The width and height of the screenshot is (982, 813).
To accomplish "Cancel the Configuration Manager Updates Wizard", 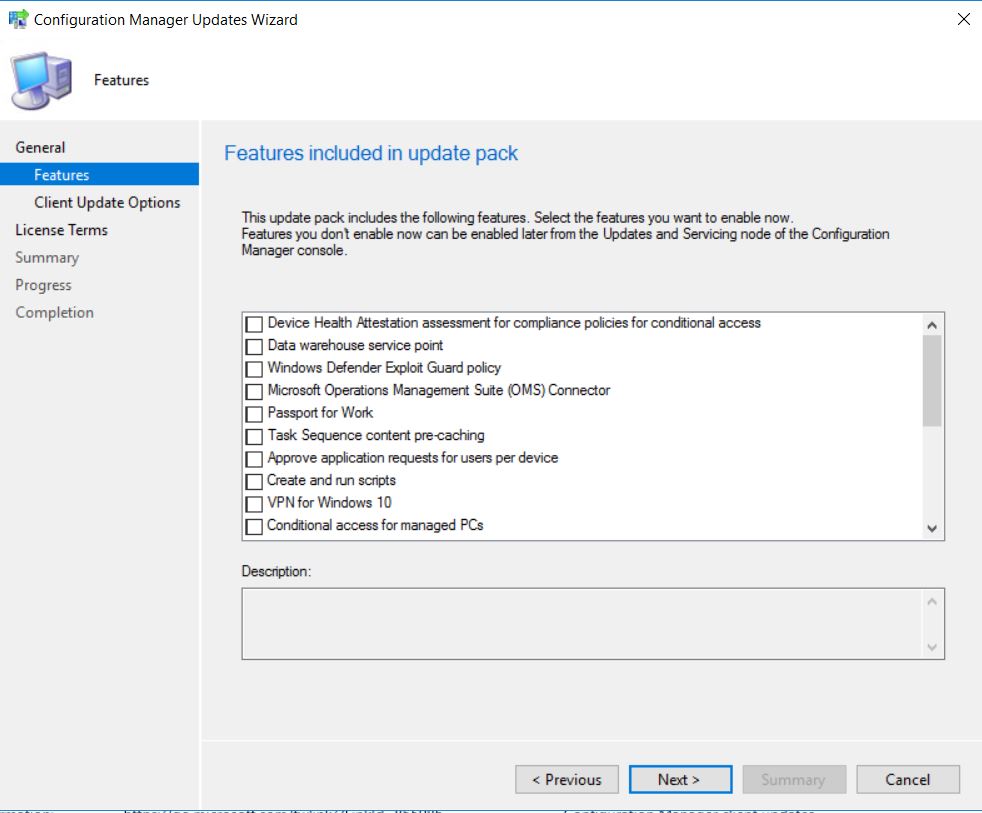I will point(907,779).
